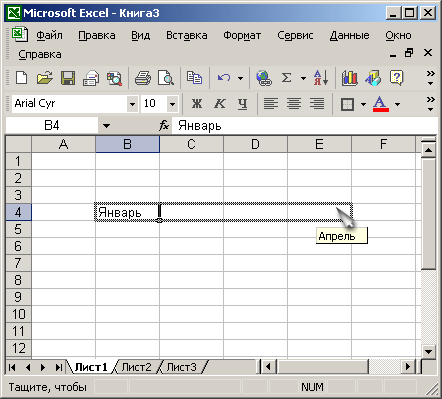Open the Файл menu
The width and height of the screenshot is (442, 399).
(49, 35)
